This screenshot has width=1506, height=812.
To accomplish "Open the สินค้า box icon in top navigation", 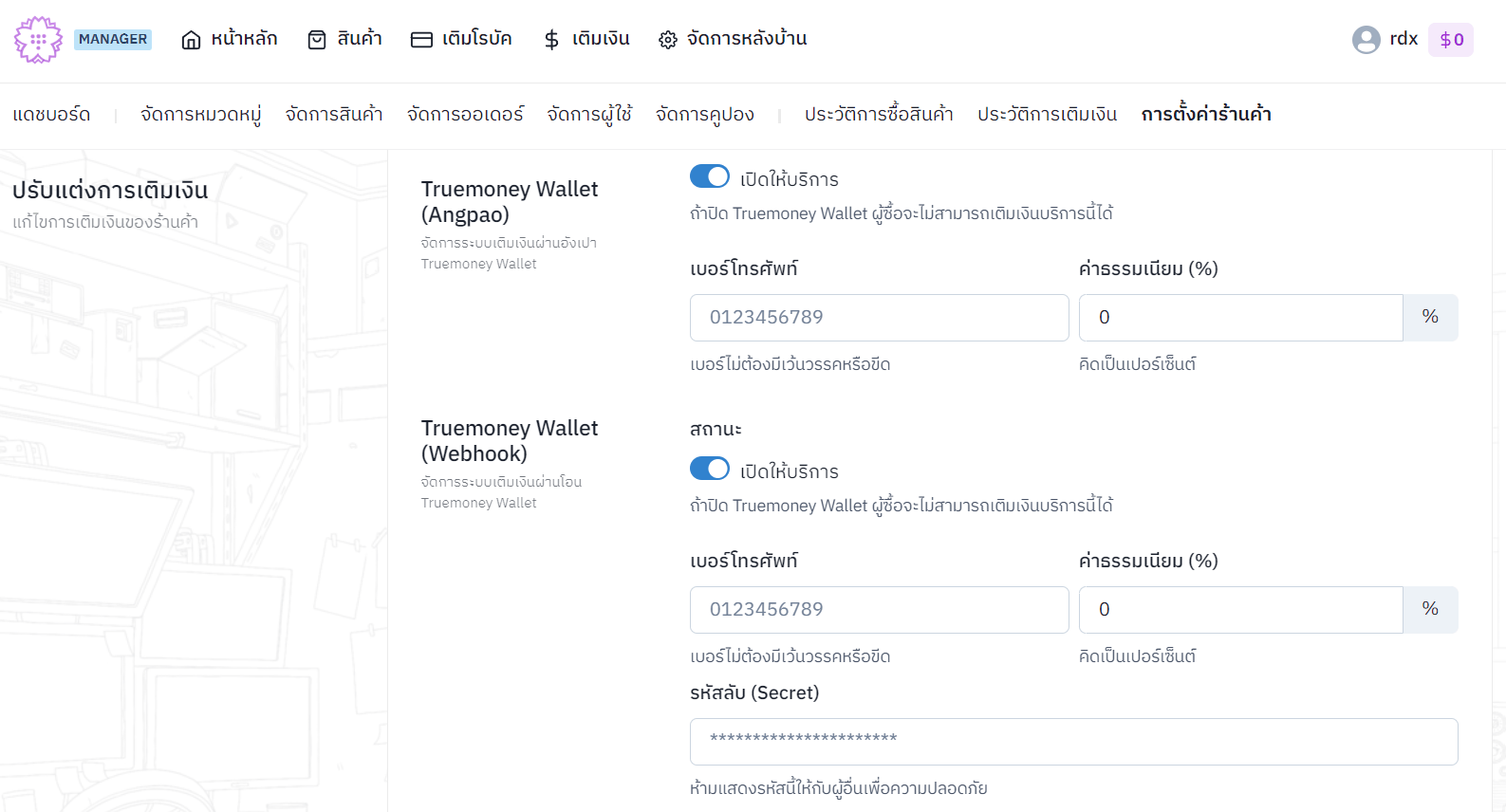I will click(x=316, y=38).
